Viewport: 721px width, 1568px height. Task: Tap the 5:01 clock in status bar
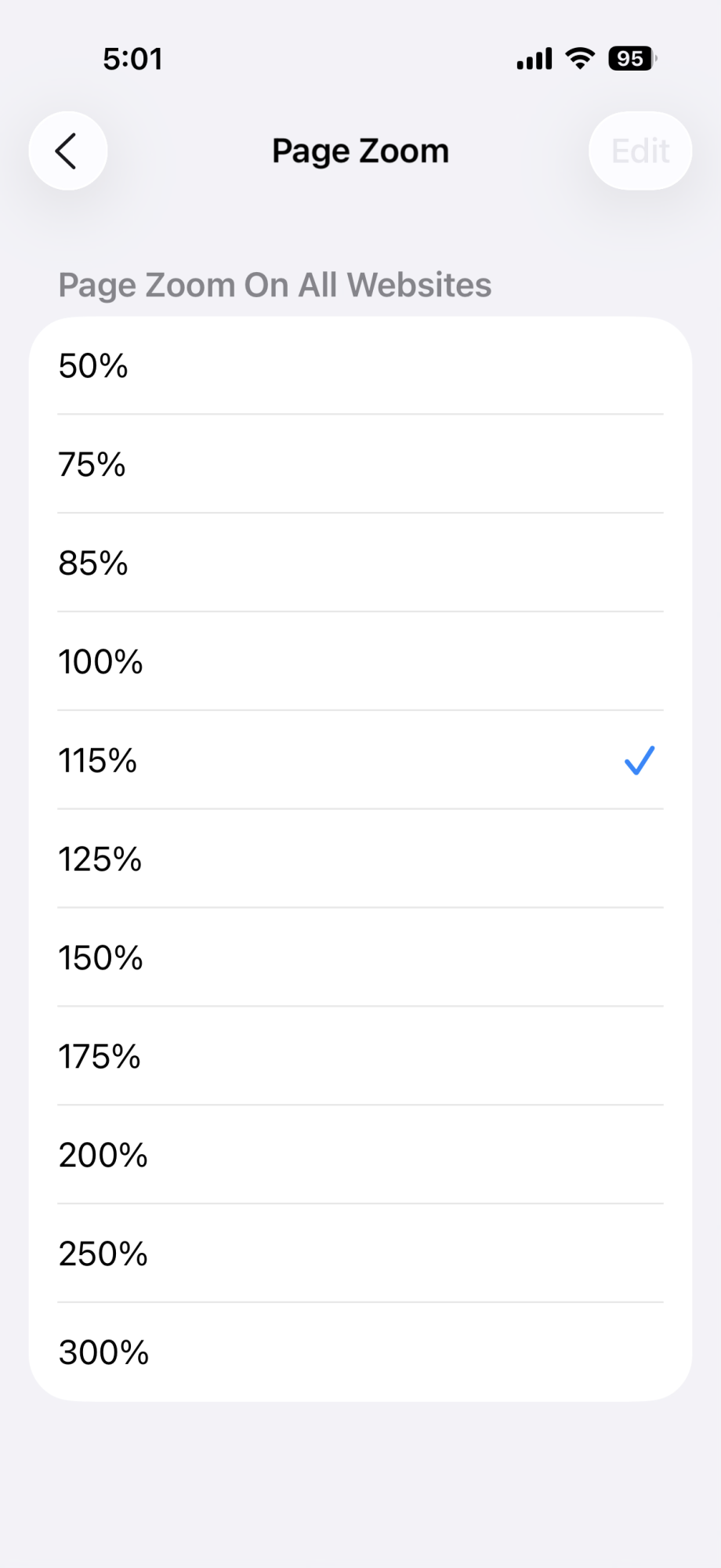[x=133, y=59]
